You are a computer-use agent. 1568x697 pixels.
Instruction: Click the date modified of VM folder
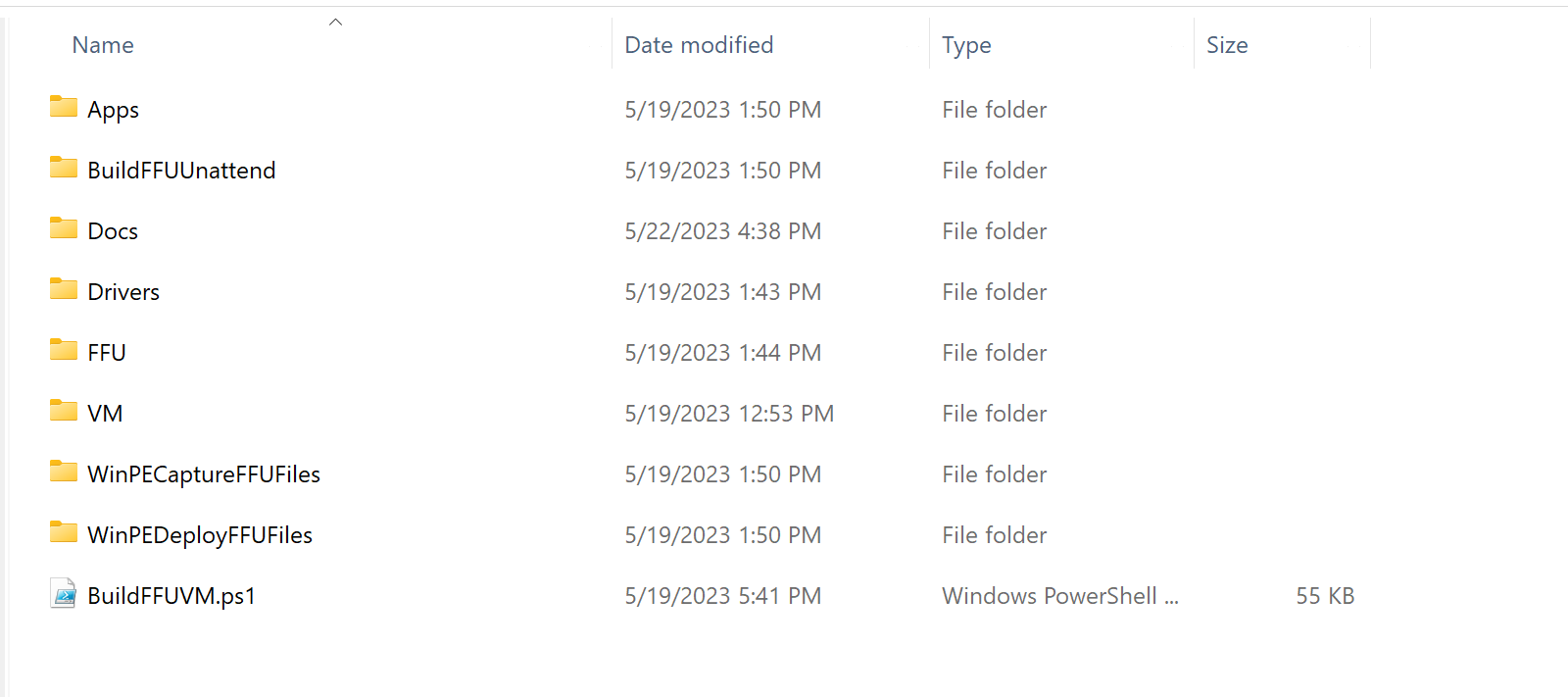[729, 413]
